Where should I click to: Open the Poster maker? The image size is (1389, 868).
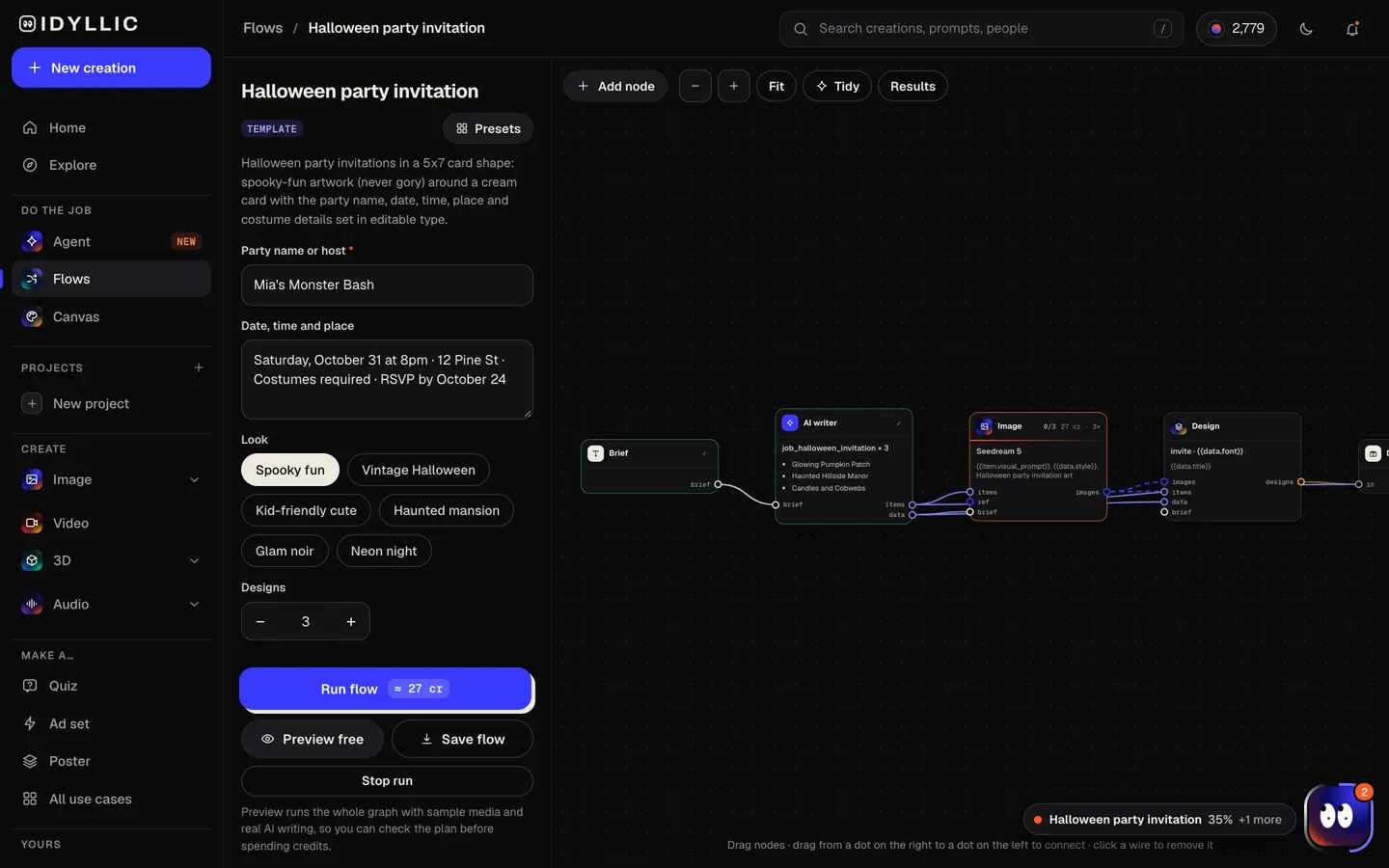111,761
